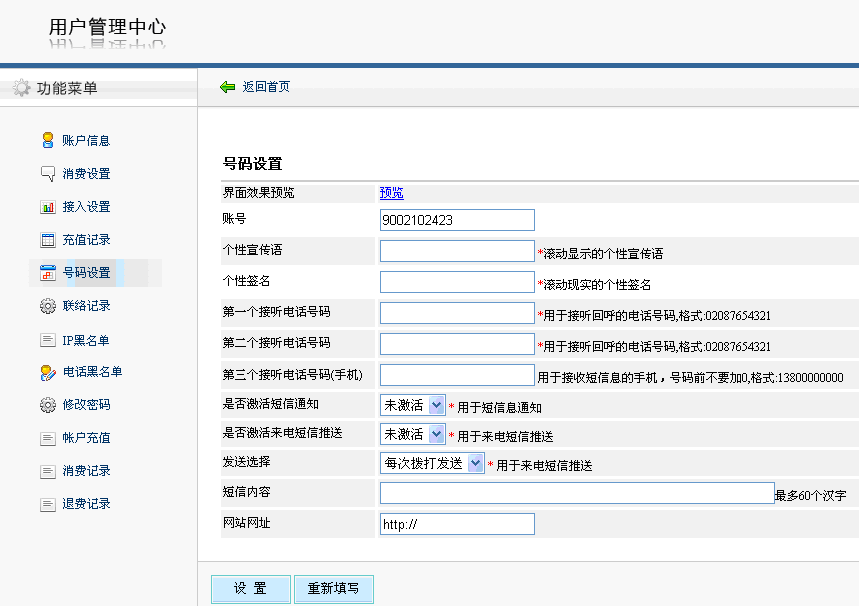Click the 账户信息 user icon
859x606 pixels.
tap(47, 141)
